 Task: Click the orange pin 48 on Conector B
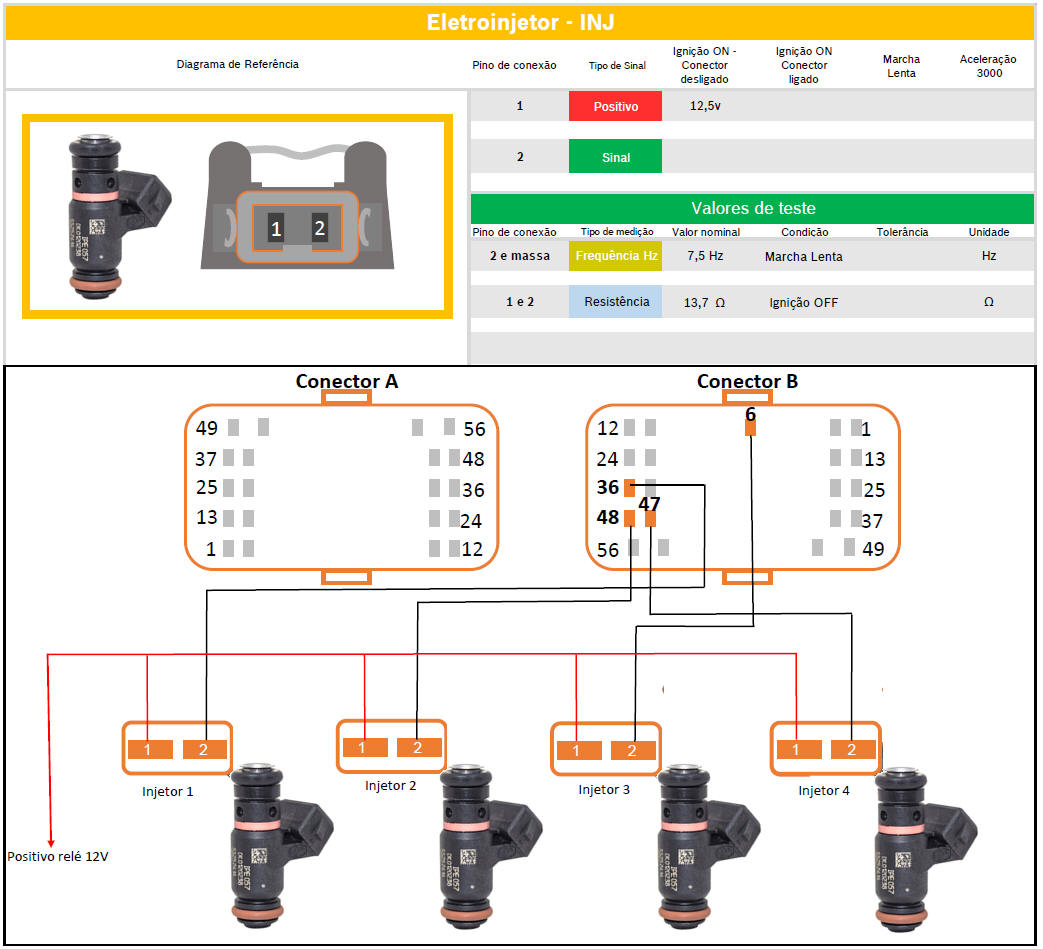coord(629,518)
